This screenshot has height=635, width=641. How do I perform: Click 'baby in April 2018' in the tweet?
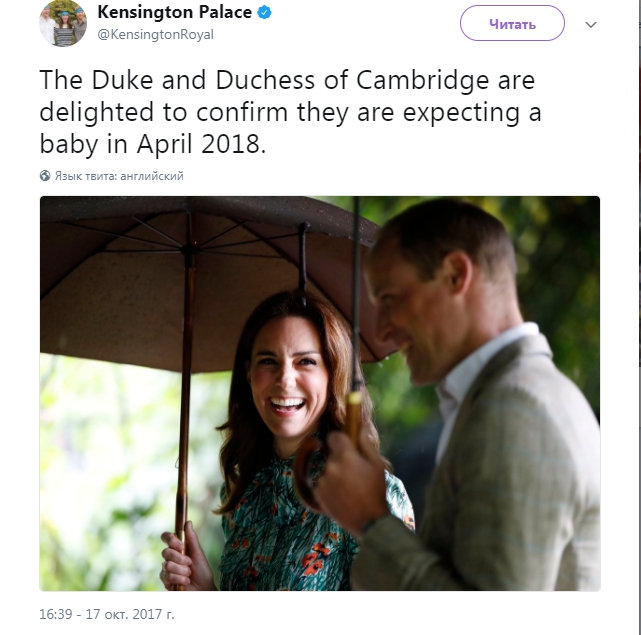(152, 144)
